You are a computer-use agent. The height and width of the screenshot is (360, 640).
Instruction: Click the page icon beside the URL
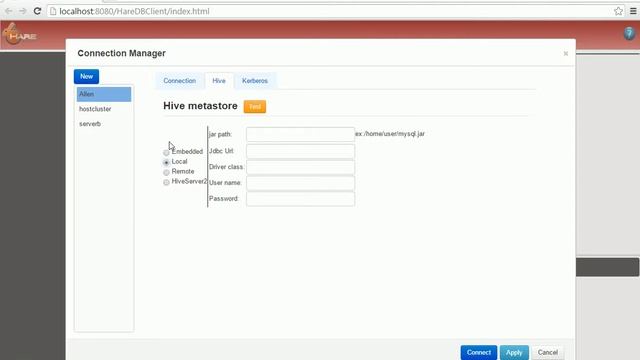point(53,11)
